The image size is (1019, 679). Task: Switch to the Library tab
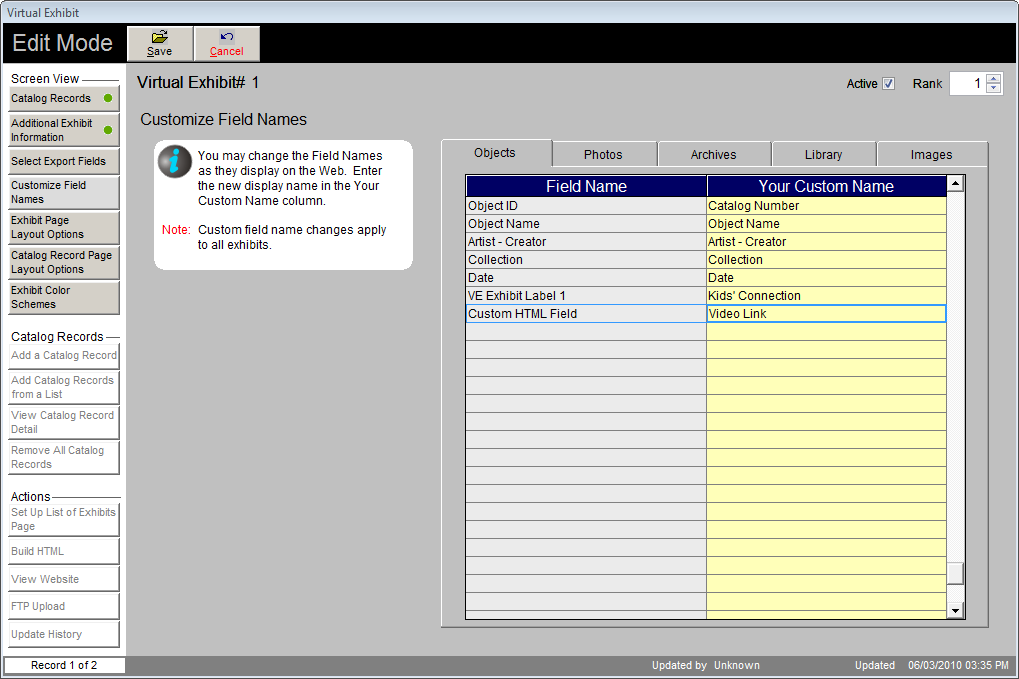click(823, 155)
